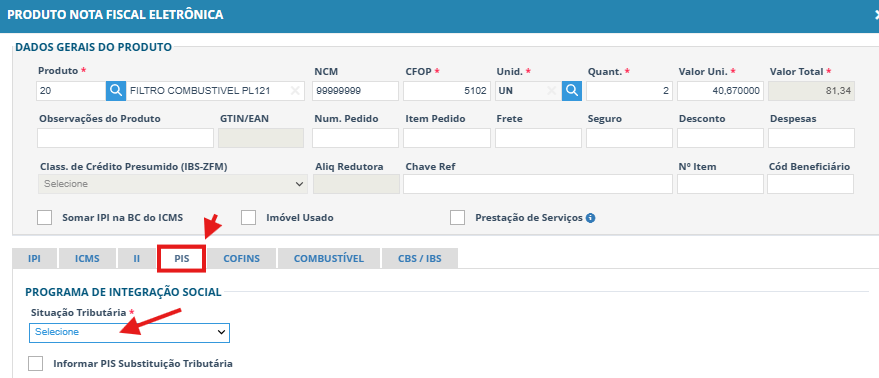This screenshot has height=378, width=879.
Task: Click the DADOS GERAIS DO PRODUTO heading
Action: click(x=94, y=47)
